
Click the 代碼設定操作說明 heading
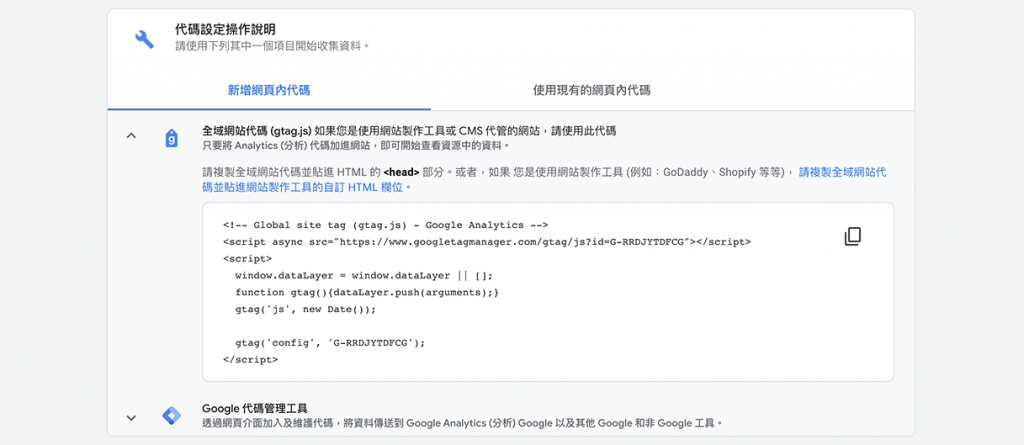pyautogui.click(x=225, y=29)
